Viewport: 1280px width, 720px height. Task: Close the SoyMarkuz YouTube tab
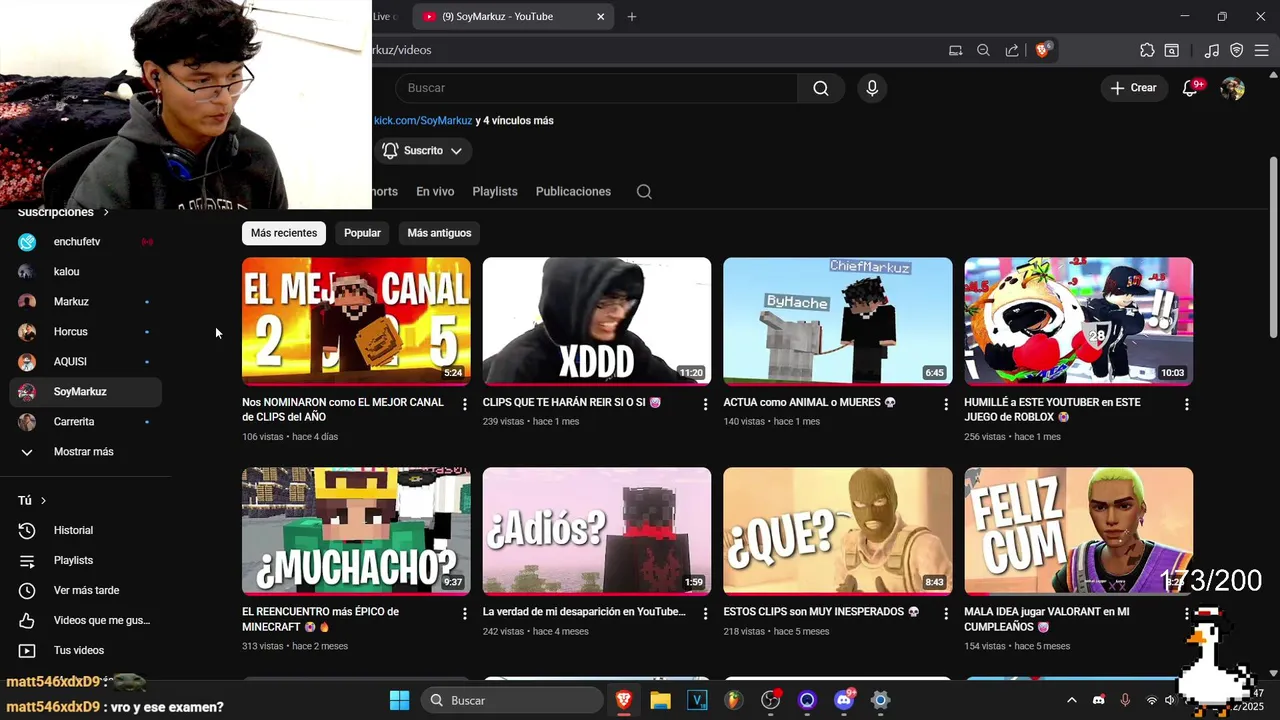pyautogui.click(x=600, y=17)
